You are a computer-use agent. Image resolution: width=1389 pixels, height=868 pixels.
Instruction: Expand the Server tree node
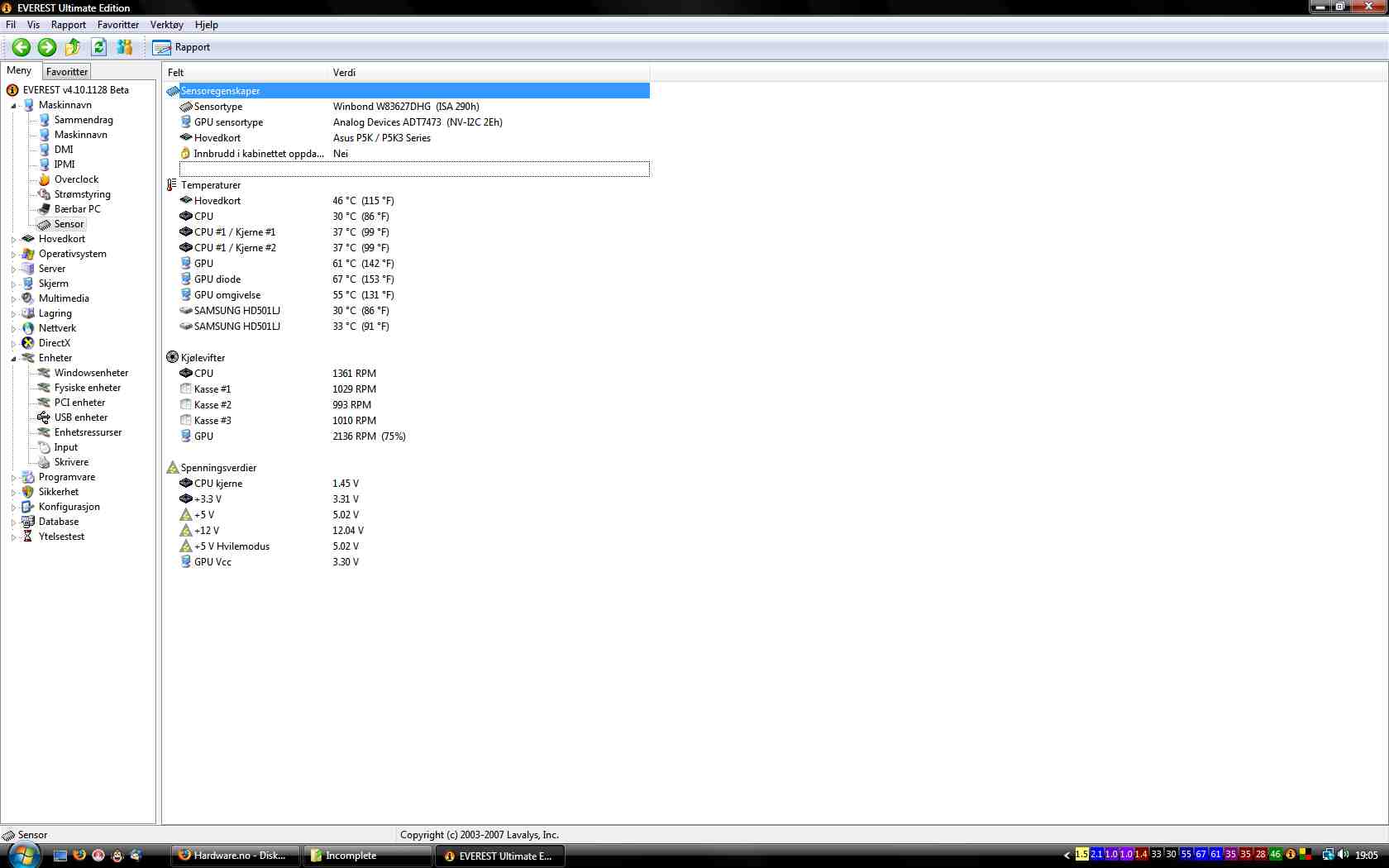(13, 269)
